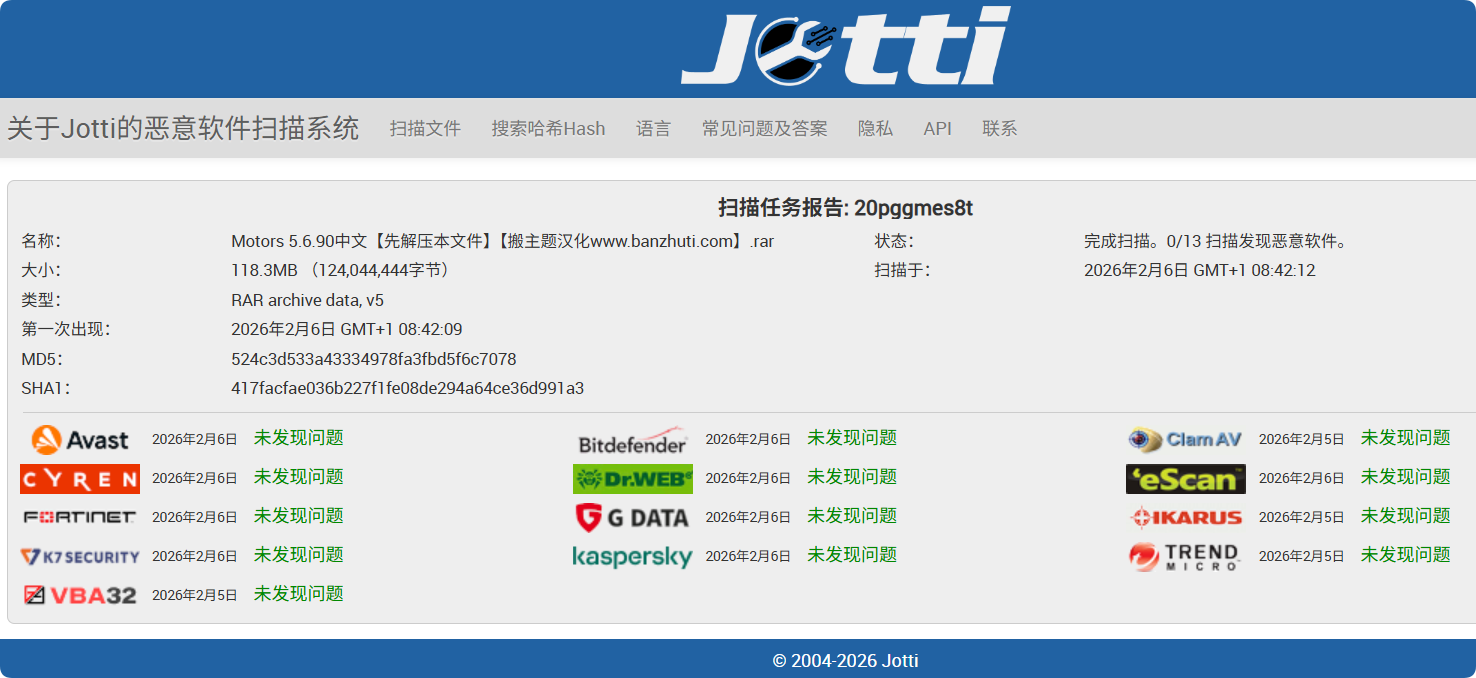The height and width of the screenshot is (678, 1476).
Task: Click the scan report title 20pggmes8t
Action: tap(845, 208)
